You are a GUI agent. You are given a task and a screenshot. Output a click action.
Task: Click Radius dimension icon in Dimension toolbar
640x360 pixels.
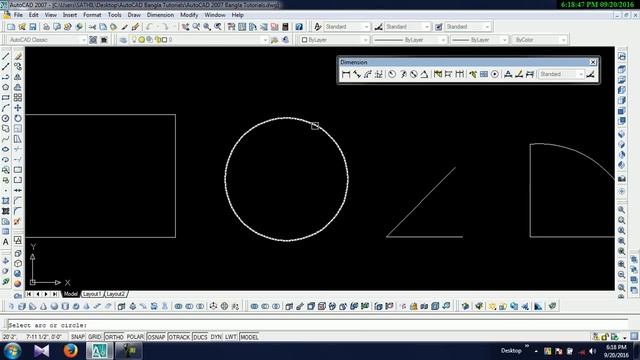pyautogui.click(x=392, y=74)
